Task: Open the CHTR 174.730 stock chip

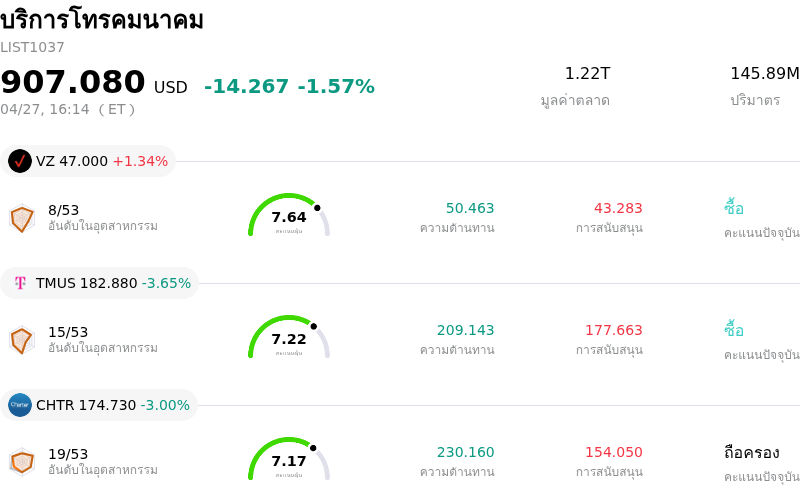Action: (100, 405)
